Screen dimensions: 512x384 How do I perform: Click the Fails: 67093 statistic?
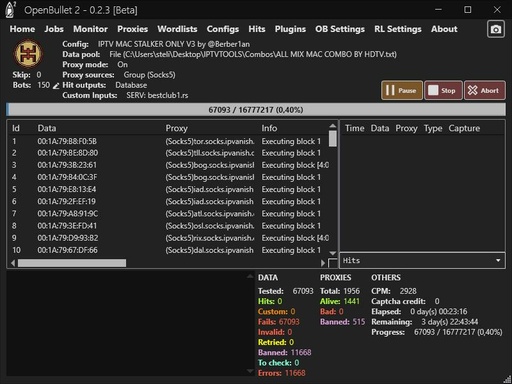pyautogui.click(x=279, y=322)
